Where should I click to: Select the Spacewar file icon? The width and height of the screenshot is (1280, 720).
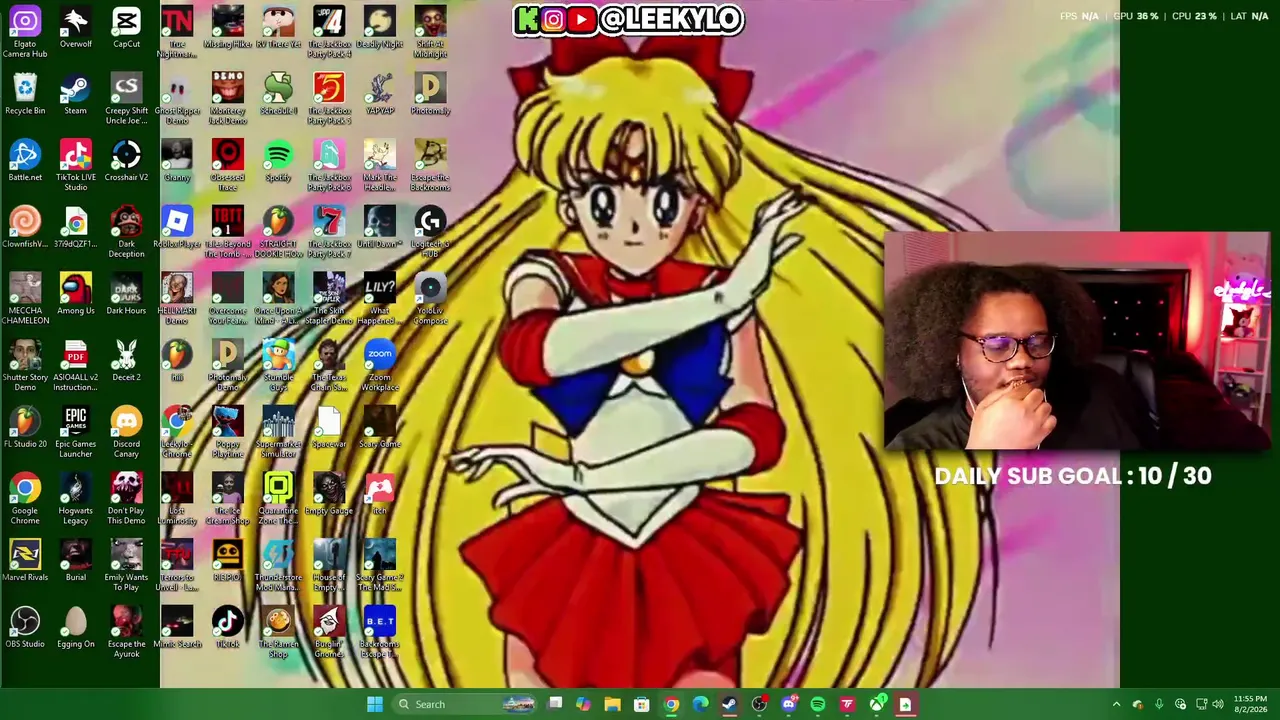pos(329,428)
